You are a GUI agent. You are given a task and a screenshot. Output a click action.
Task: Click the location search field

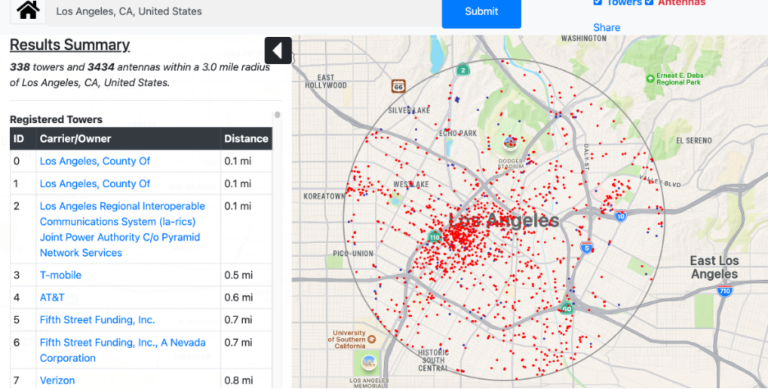[x=243, y=11]
